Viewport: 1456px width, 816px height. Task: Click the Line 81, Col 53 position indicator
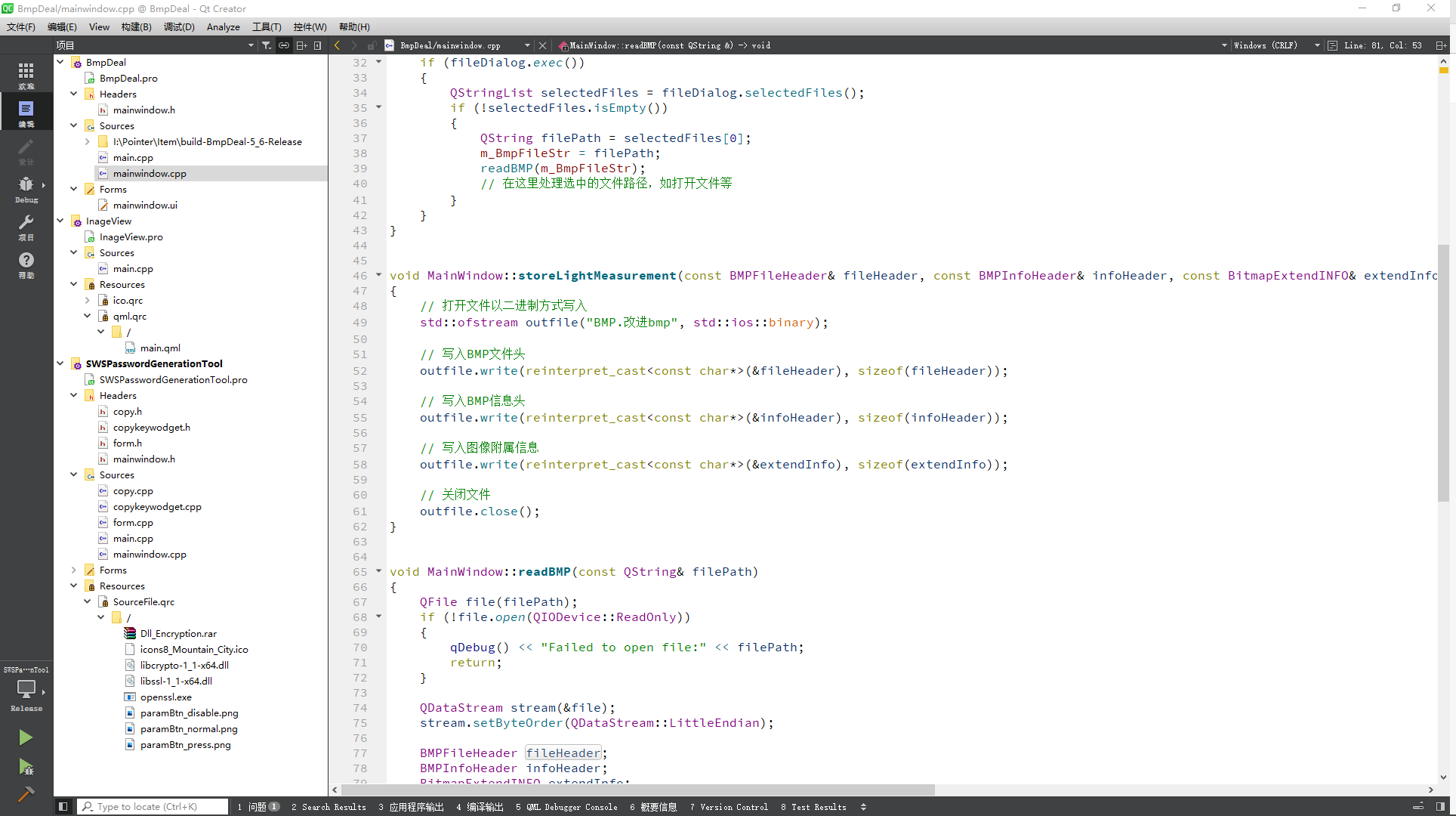pyautogui.click(x=1383, y=45)
